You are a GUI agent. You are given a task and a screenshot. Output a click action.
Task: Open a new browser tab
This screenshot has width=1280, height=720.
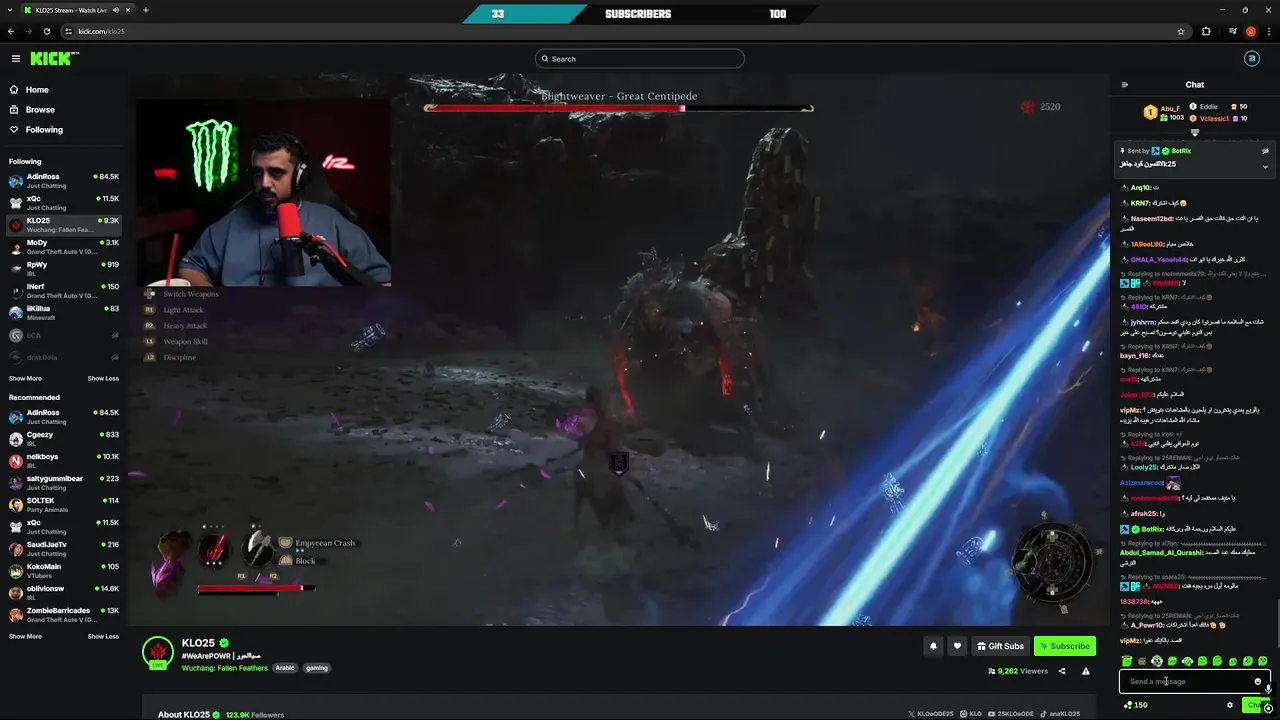click(145, 10)
